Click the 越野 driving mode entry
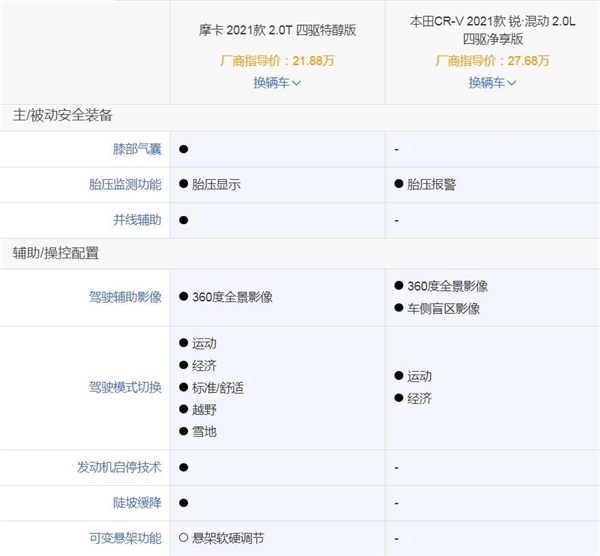Viewport: 600px width, 556px height. click(x=203, y=409)
